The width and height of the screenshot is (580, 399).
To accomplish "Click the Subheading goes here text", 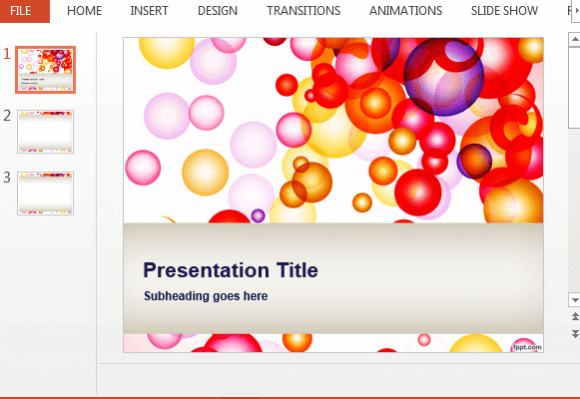I will point(206,296).
